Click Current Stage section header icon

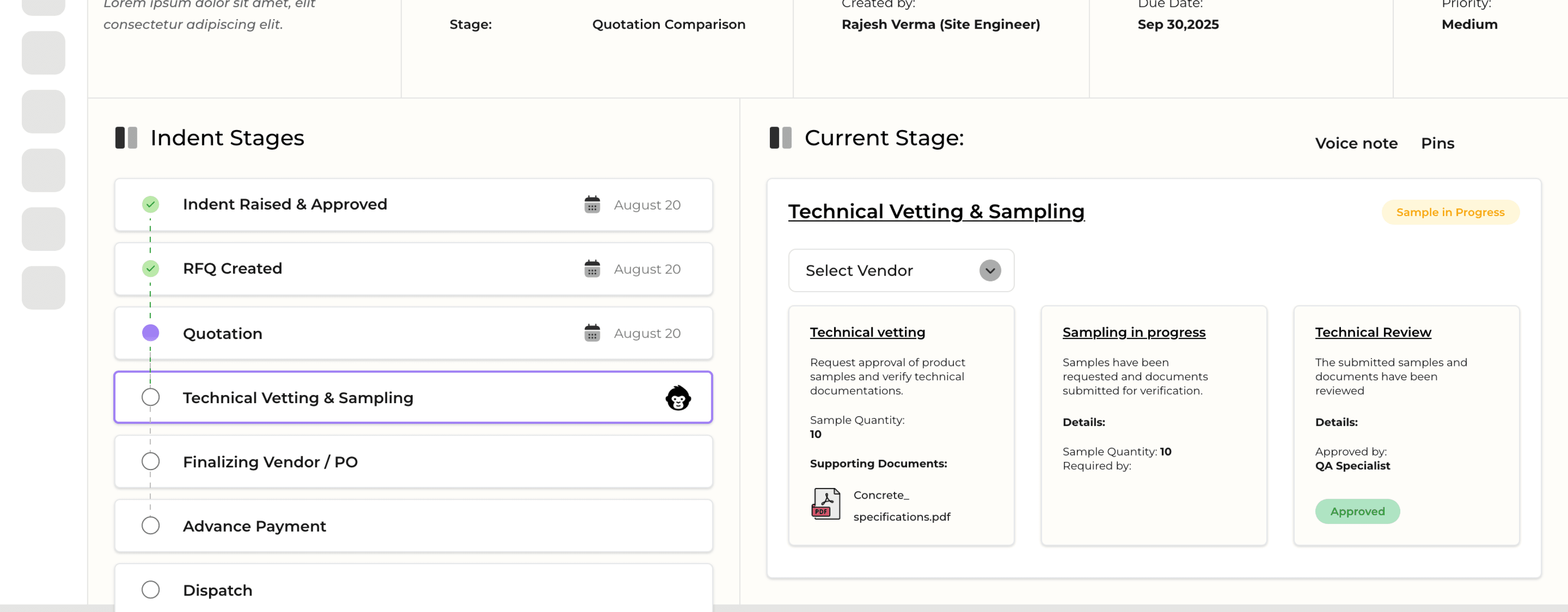780,138
